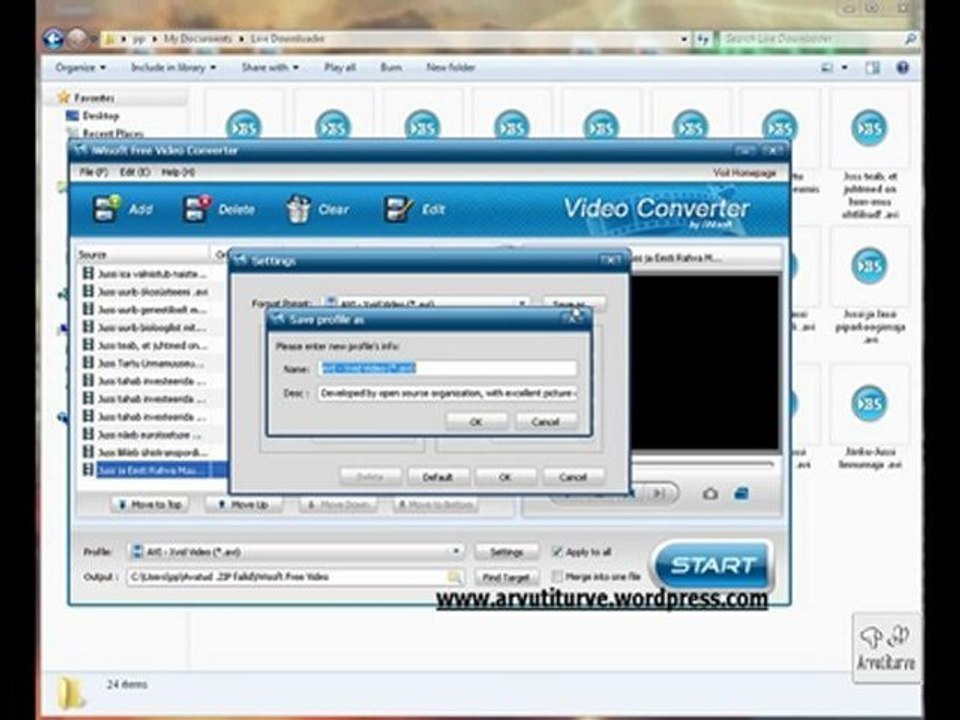The width and height of the screenshot is (960, 720).
Task: Click the blue folder icon beside snapshot
Action: pos(741,493)
